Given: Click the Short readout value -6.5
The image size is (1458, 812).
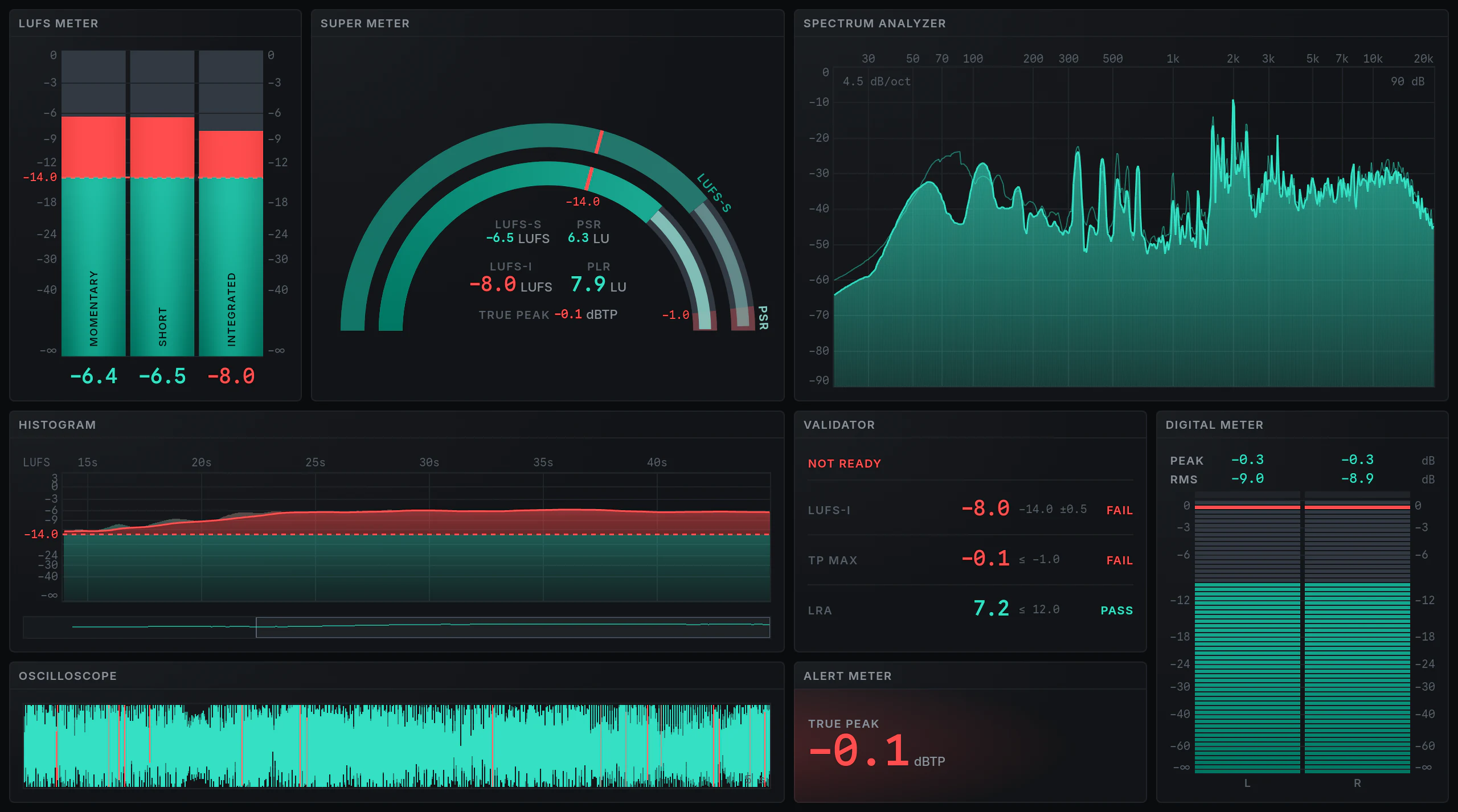Looking at the screenshot, I should [x=162, y=376].
